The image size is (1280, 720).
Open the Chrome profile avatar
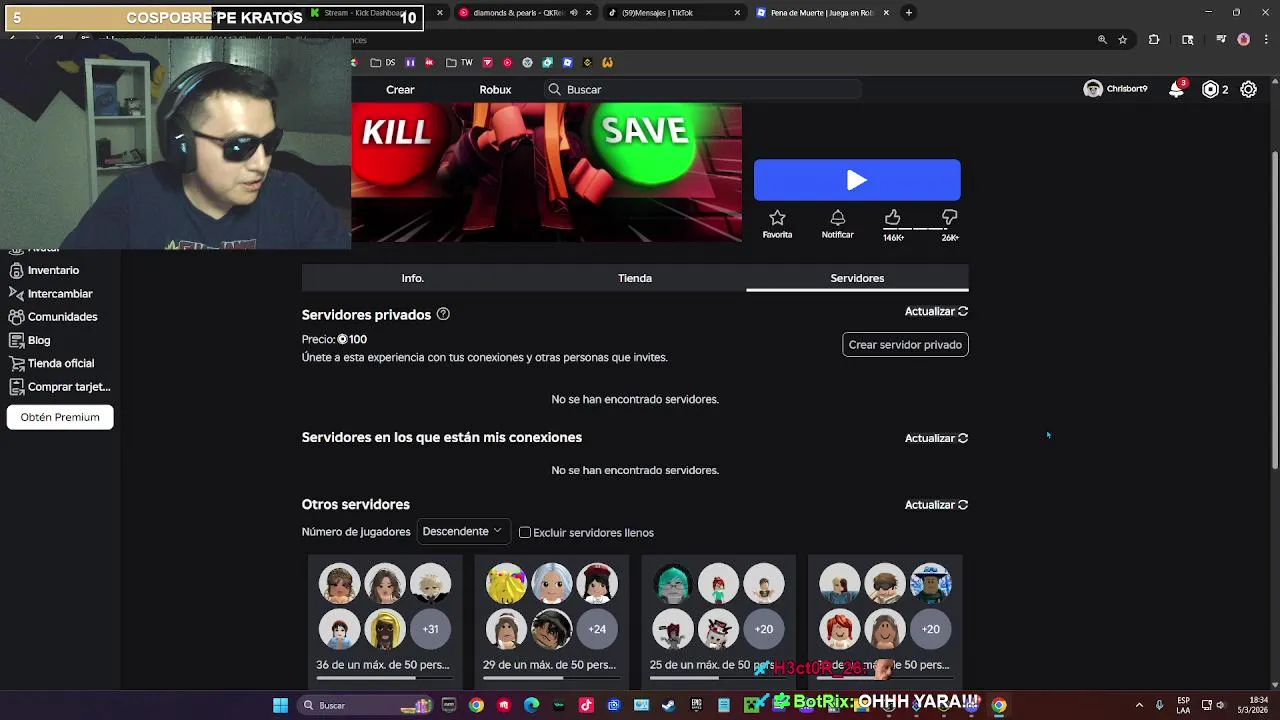pos(1244,40)
